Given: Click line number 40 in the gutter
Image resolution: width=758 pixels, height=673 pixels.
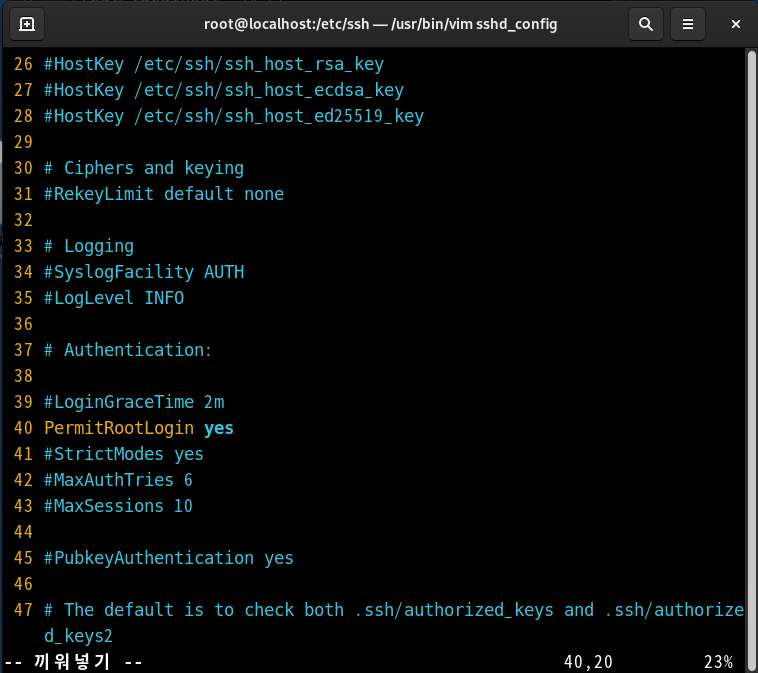Looking at the screenshot, I should coord(23,428).
